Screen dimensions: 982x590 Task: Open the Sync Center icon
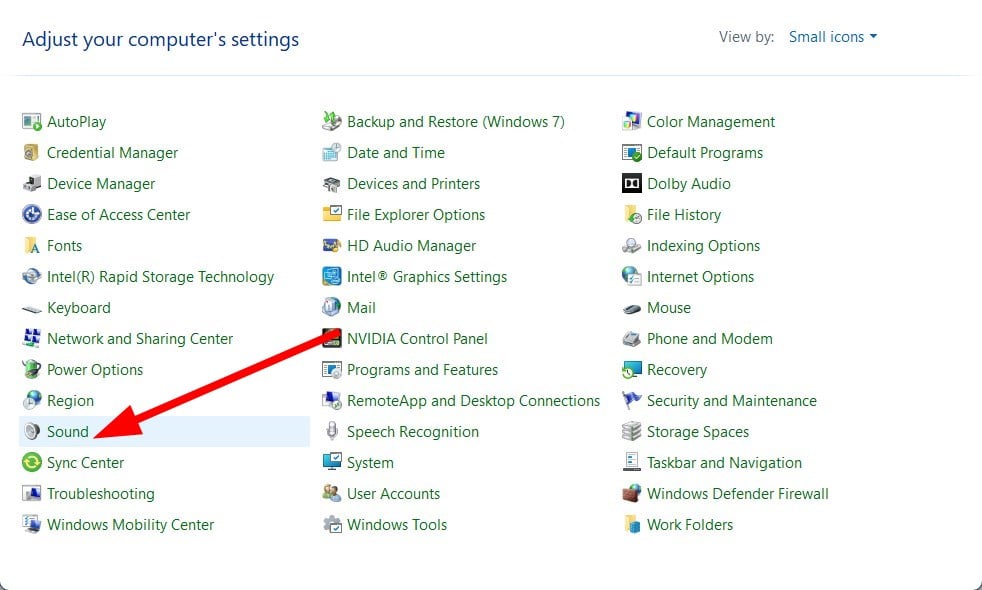(31, 463)
